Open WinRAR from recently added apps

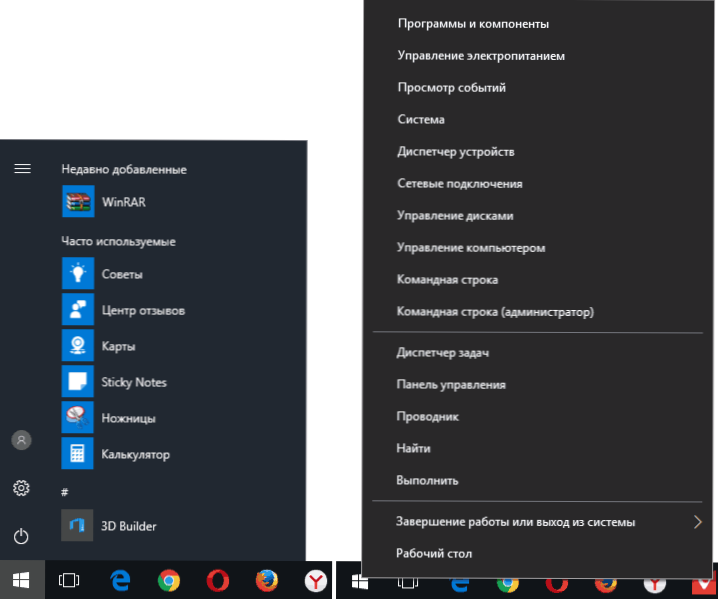point(104,201)
